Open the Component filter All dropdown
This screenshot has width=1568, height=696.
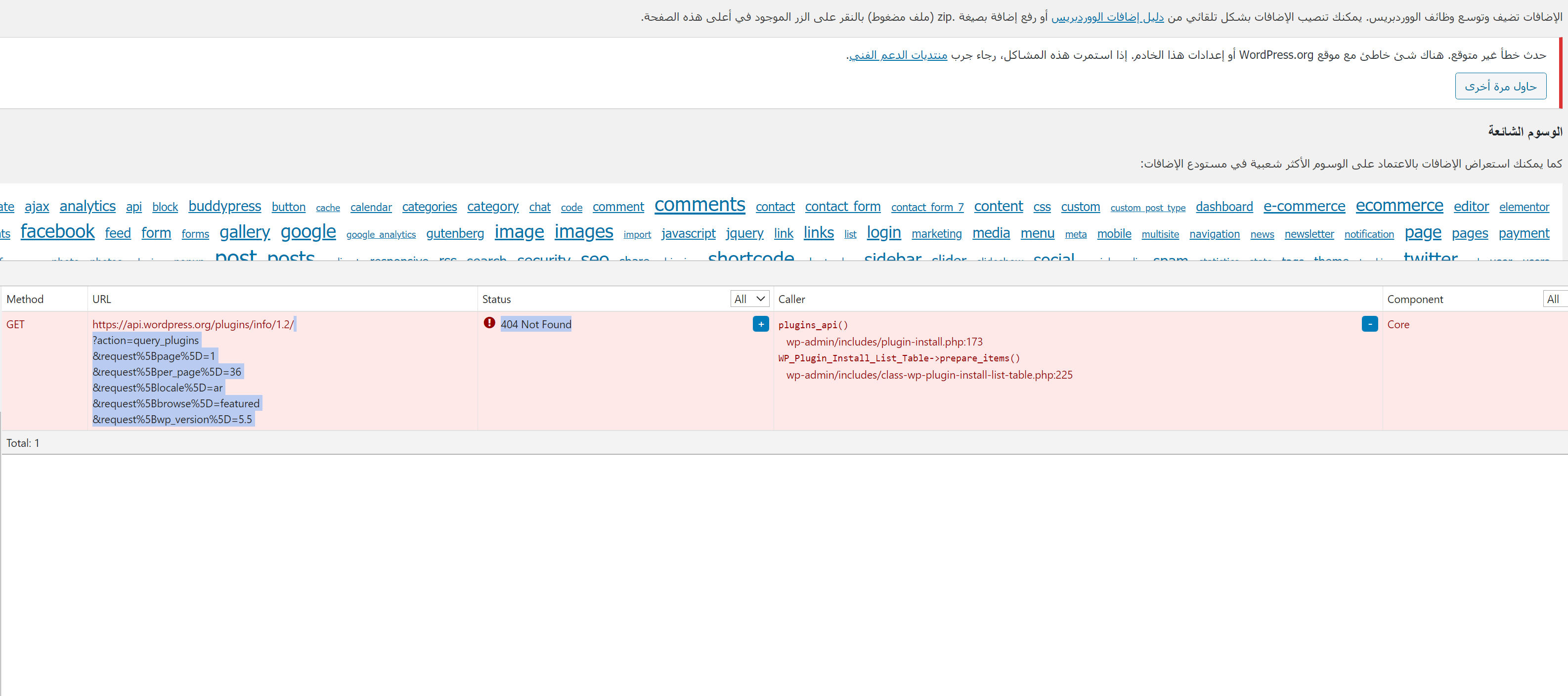click(x=1554, y=299)
